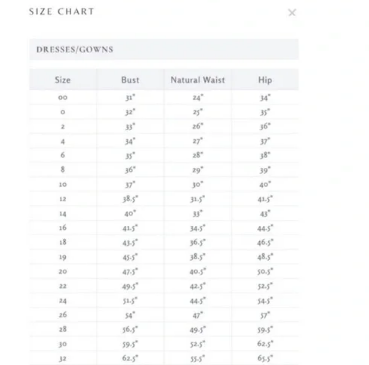Click the 52.5" hip value for size 22
This screenshot has width=369, height=365.
tap(265, 286)
